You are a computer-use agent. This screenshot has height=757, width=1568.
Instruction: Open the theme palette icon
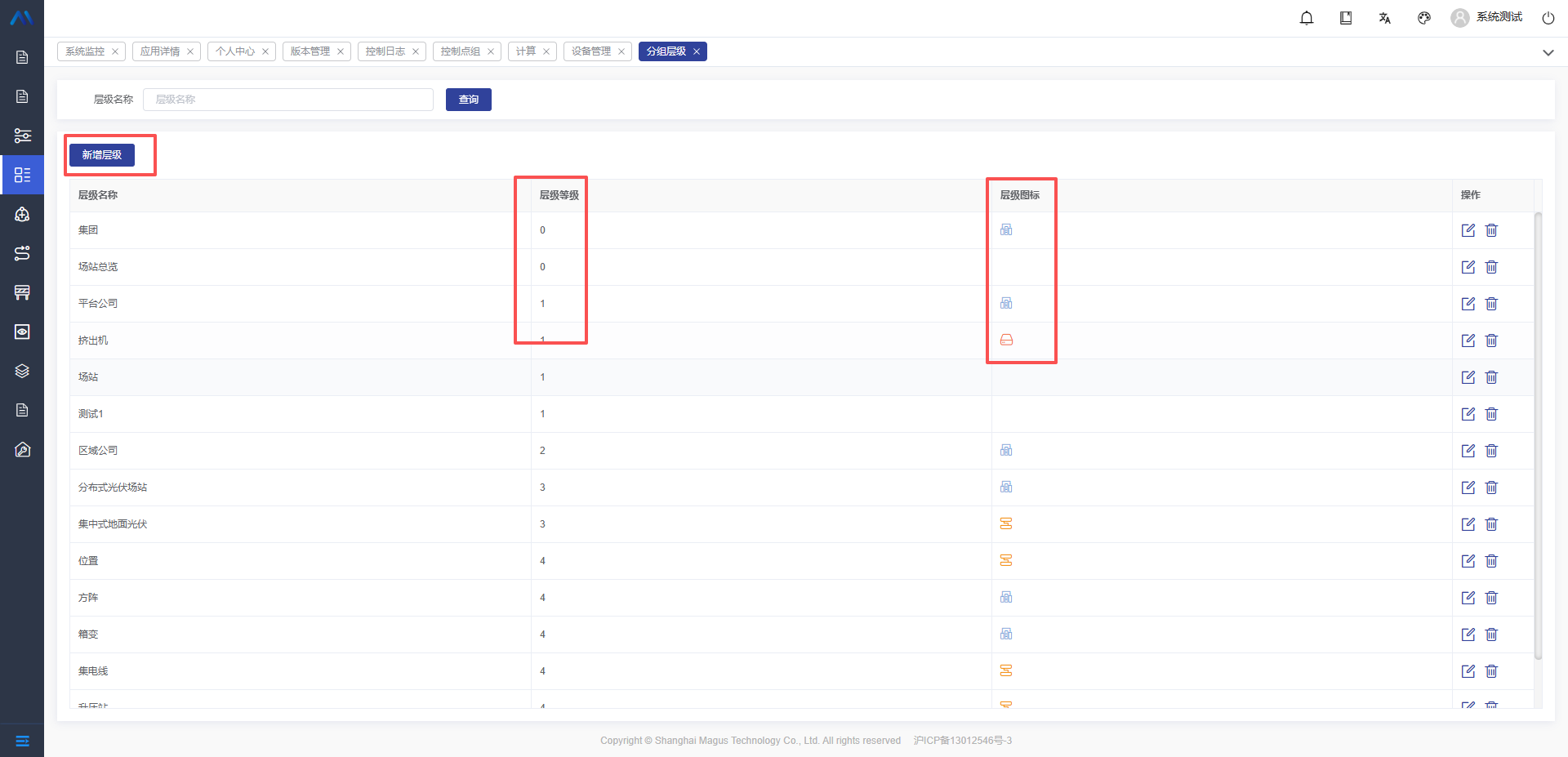click(1424, 18)
